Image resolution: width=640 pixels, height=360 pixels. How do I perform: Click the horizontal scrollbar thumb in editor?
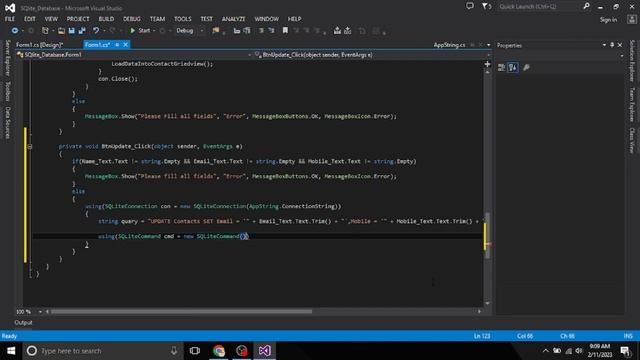181,312
